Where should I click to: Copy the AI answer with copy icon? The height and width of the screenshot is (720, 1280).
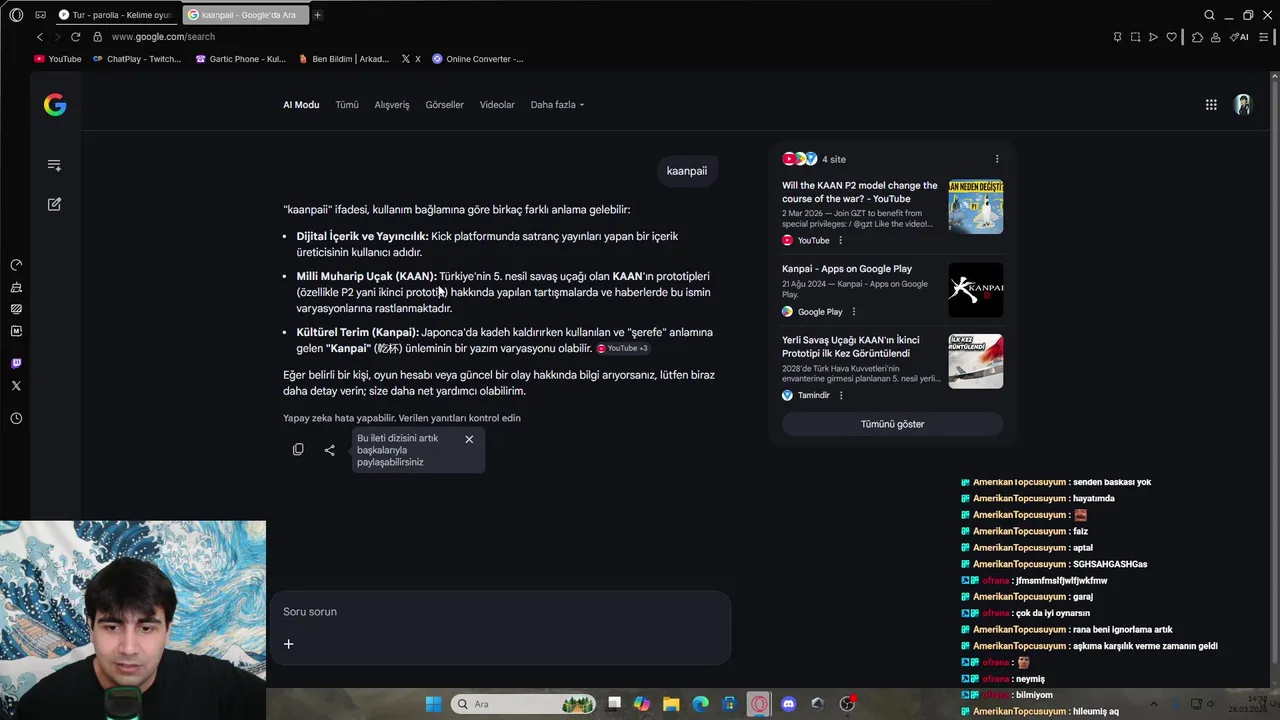[x=298, y=450]
